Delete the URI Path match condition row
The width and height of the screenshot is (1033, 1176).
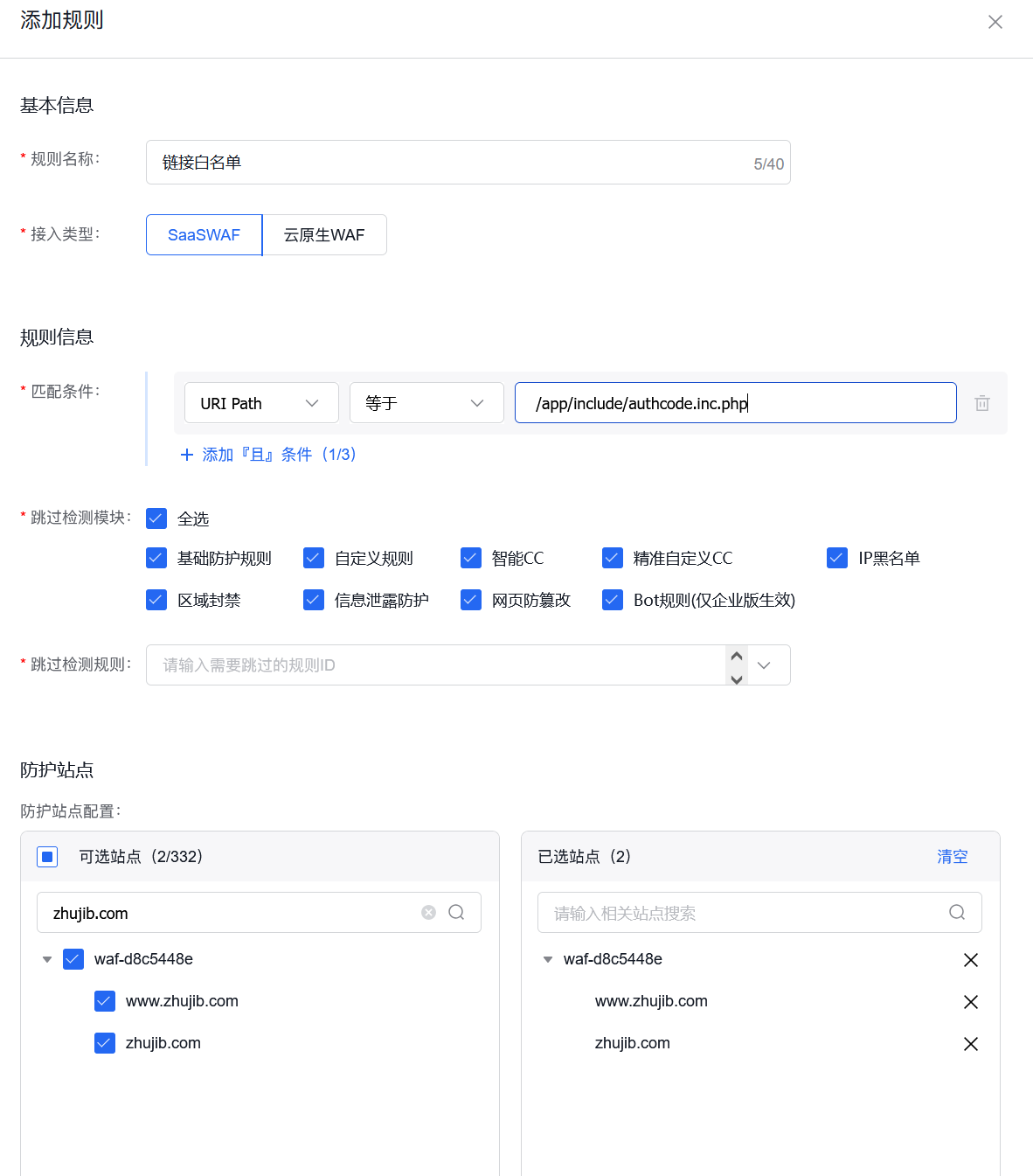982,403
